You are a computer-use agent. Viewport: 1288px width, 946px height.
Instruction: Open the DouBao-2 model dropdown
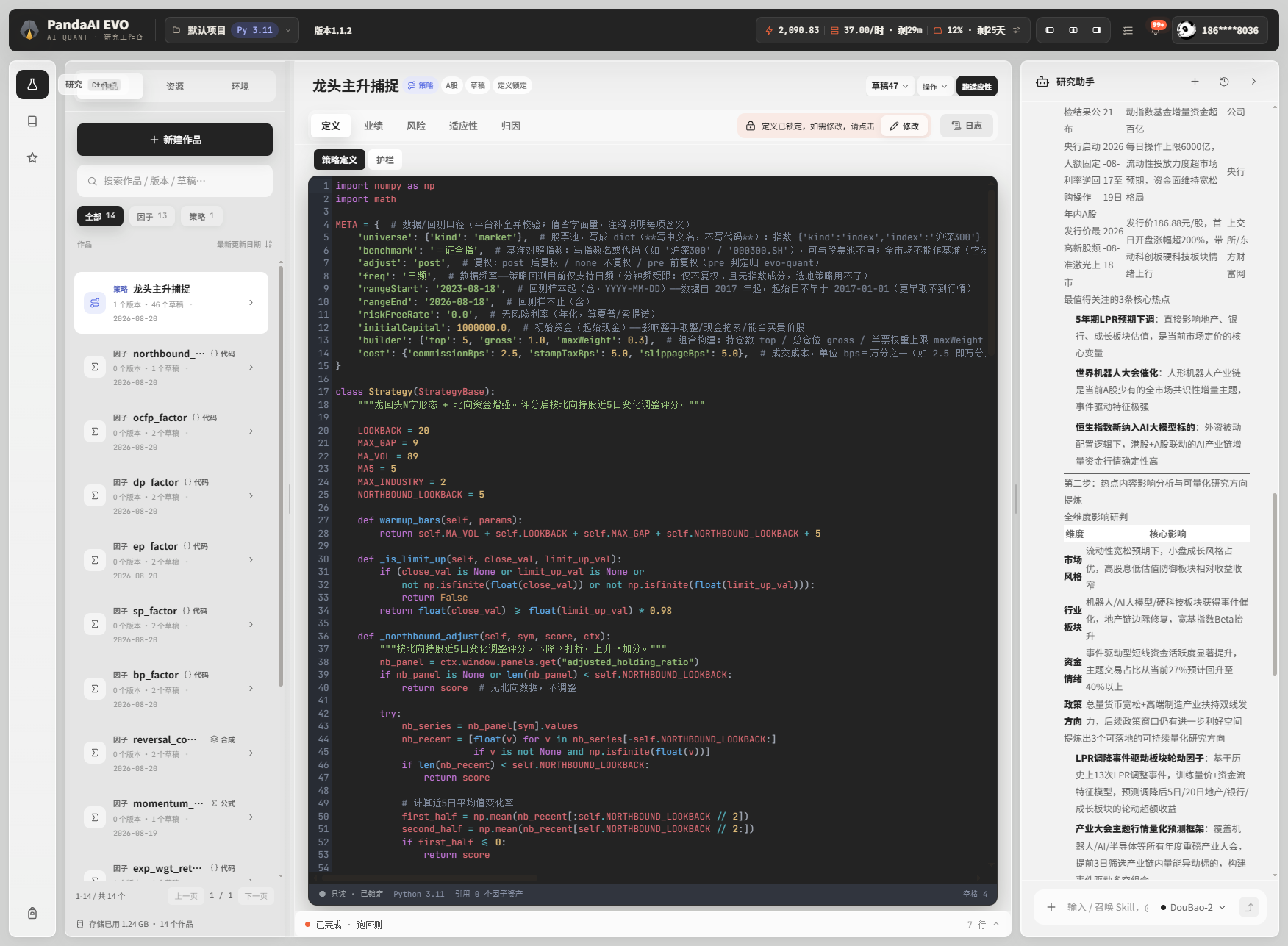tap(1192, 907)
